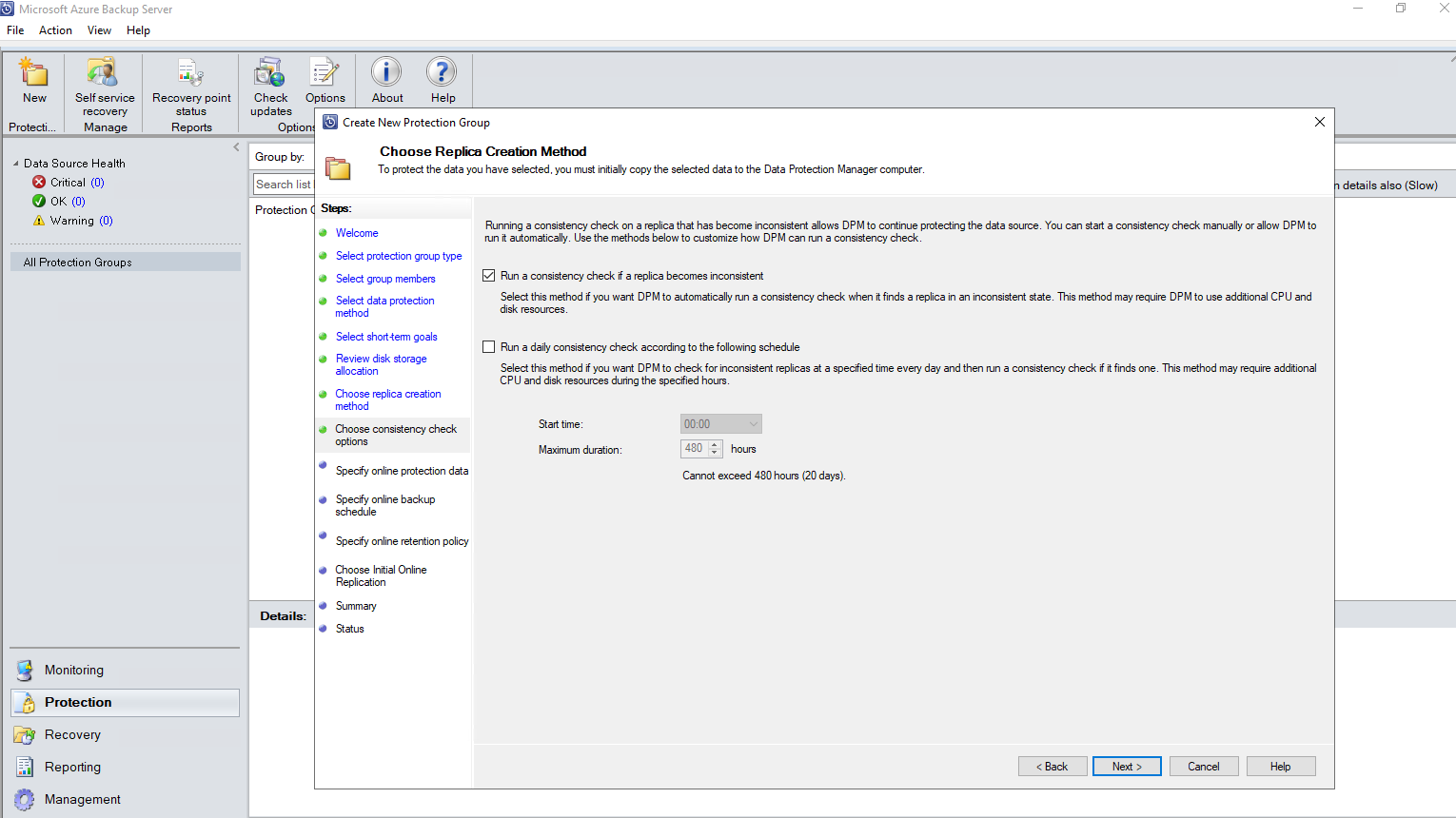This screenshot has width=1456, height=818.
Task: Click the Check updates icon
Action: tap(270, 73)
